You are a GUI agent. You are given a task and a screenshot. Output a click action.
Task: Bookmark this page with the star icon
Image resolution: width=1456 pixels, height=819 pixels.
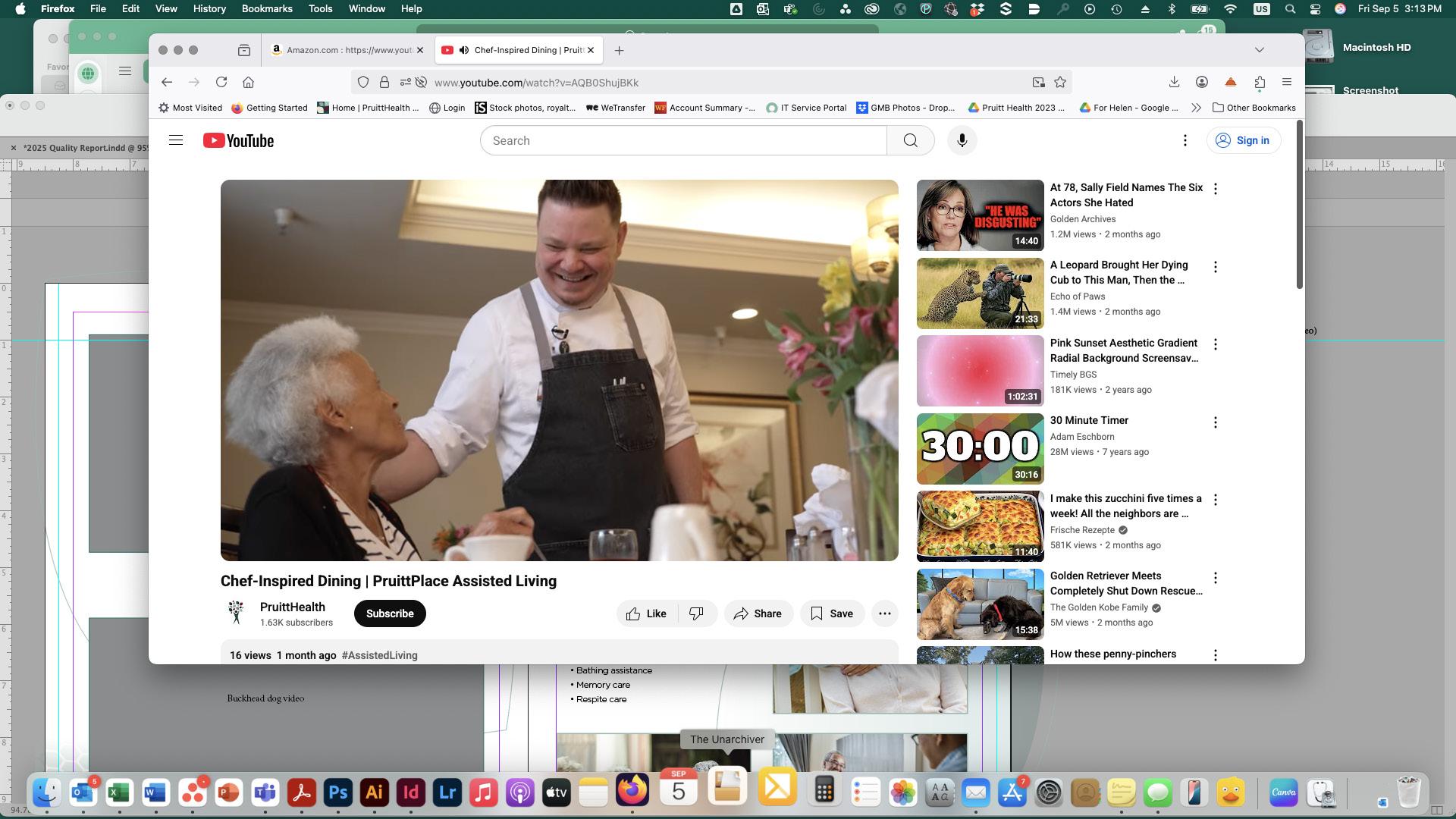pyautogui.click(x=1060, y=82)
